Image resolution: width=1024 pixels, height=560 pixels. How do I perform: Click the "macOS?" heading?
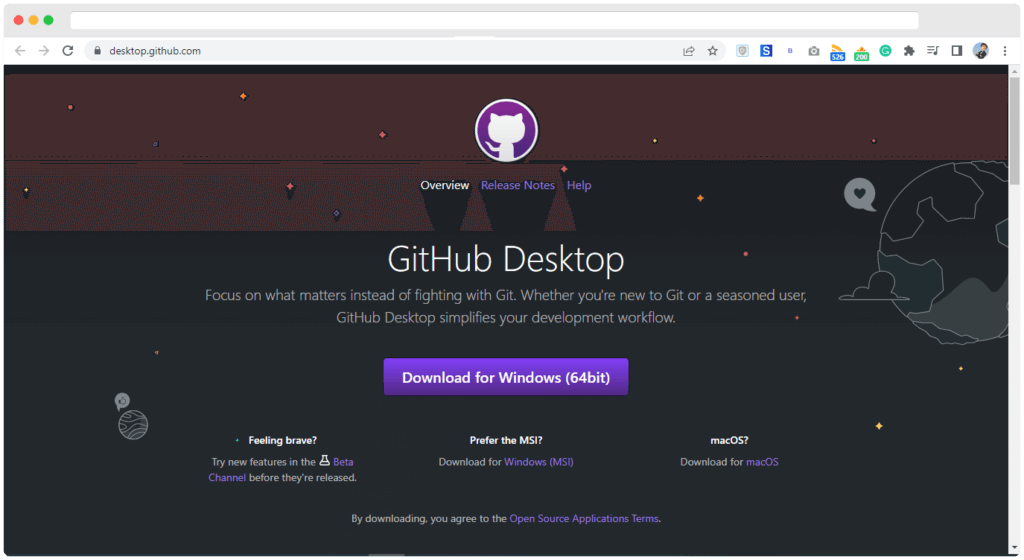click(x=729, y=441)
